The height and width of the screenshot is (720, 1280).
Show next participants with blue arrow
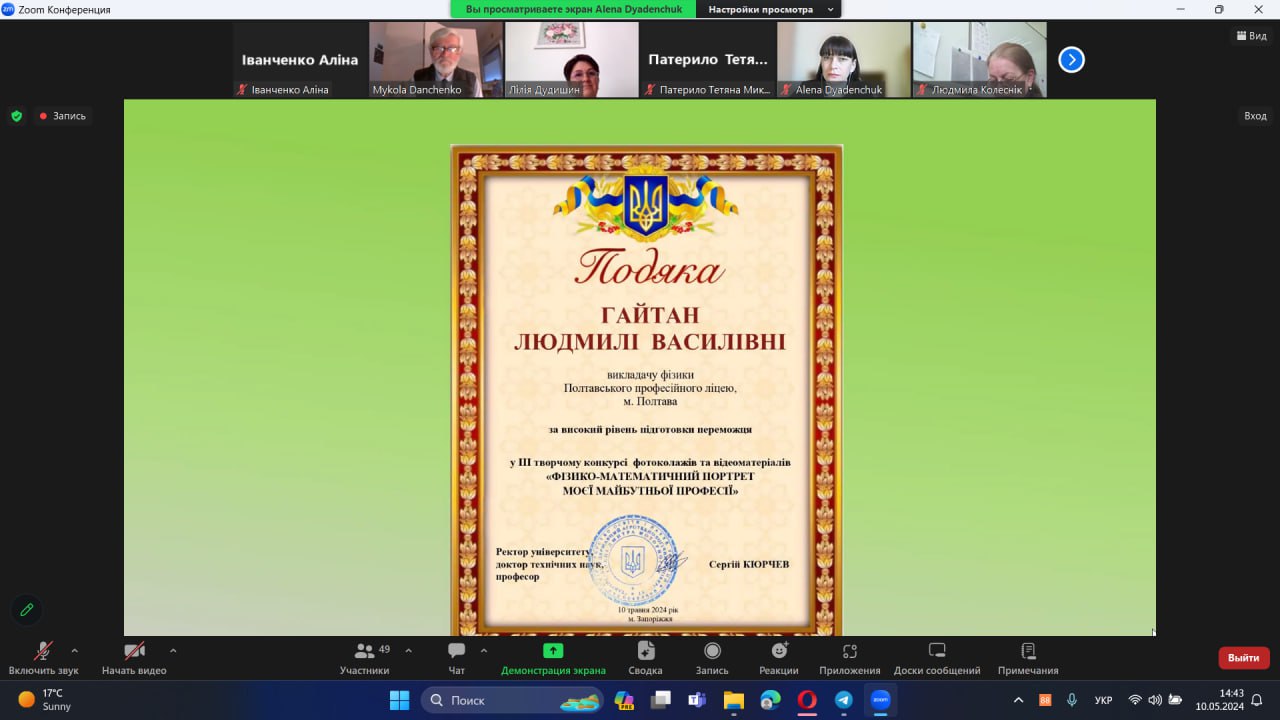(1071, 60)
